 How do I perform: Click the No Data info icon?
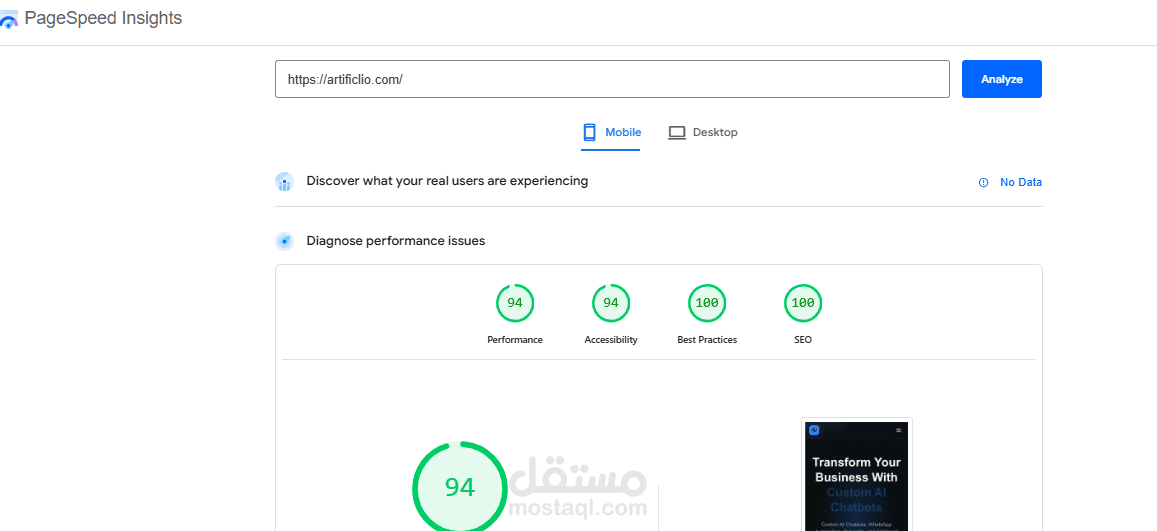pos(983,183)
